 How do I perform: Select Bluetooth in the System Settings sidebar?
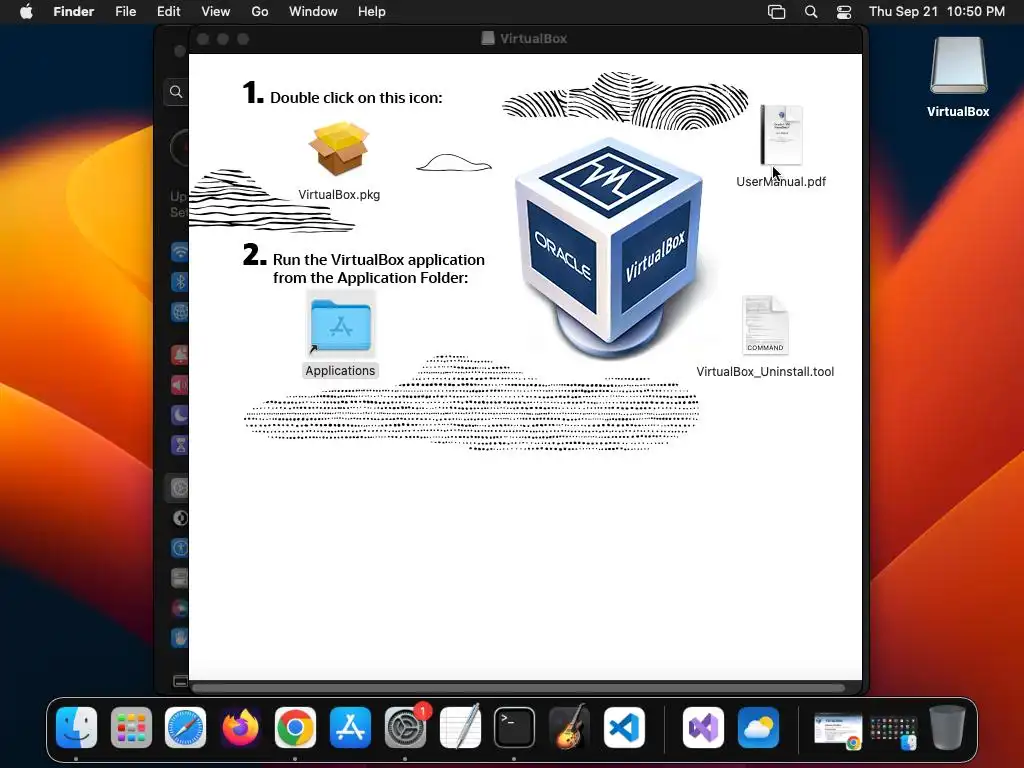pos(180,282)
